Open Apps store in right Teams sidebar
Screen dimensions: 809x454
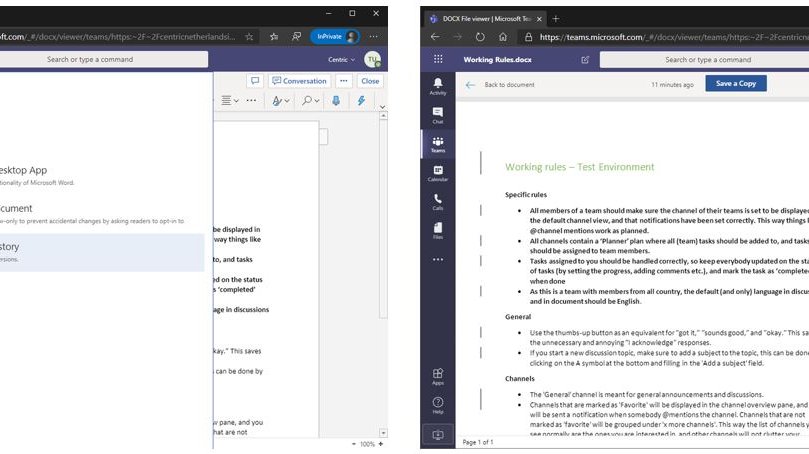coord(438,377)
